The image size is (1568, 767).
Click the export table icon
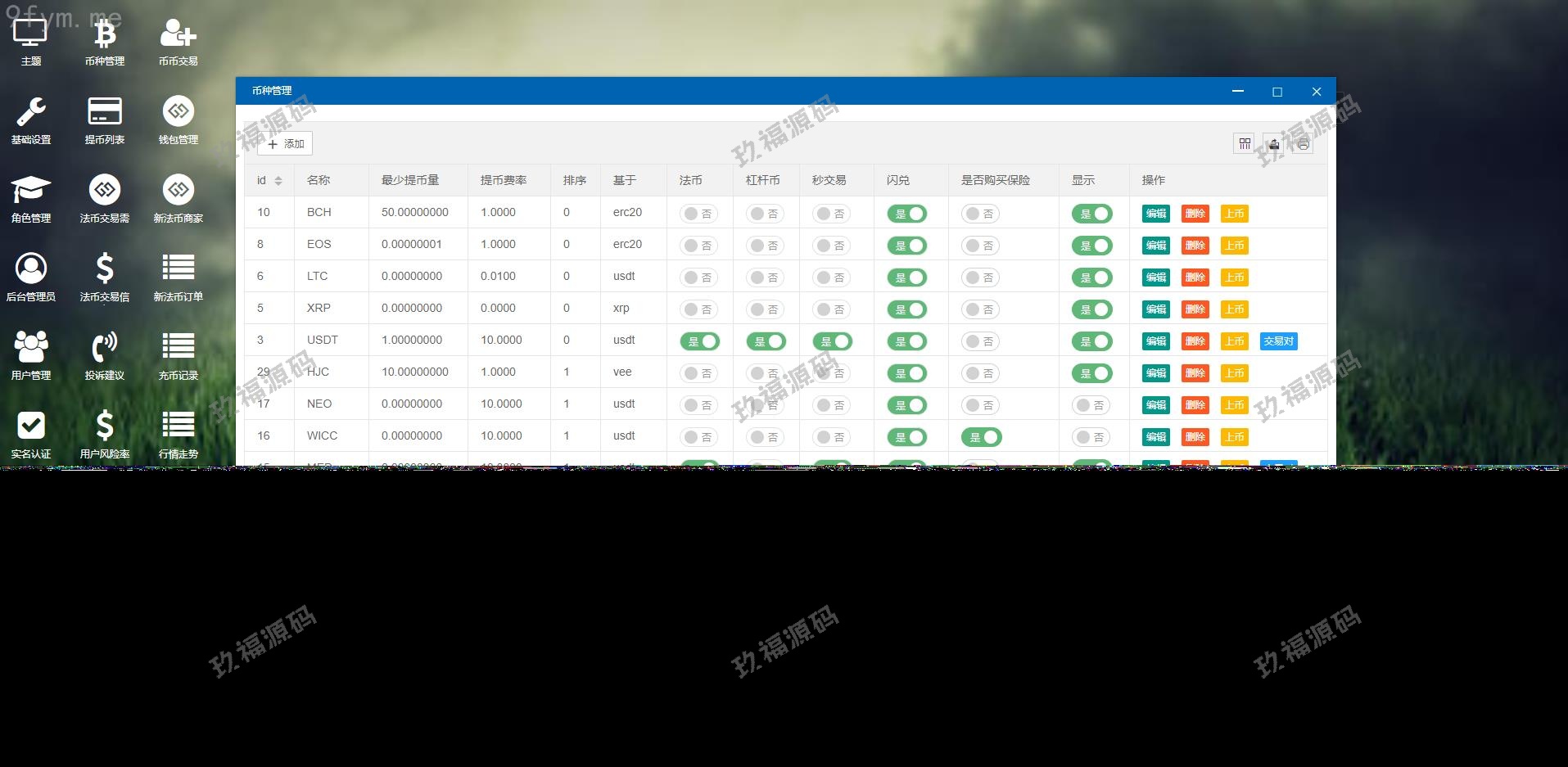(1274, 144)
